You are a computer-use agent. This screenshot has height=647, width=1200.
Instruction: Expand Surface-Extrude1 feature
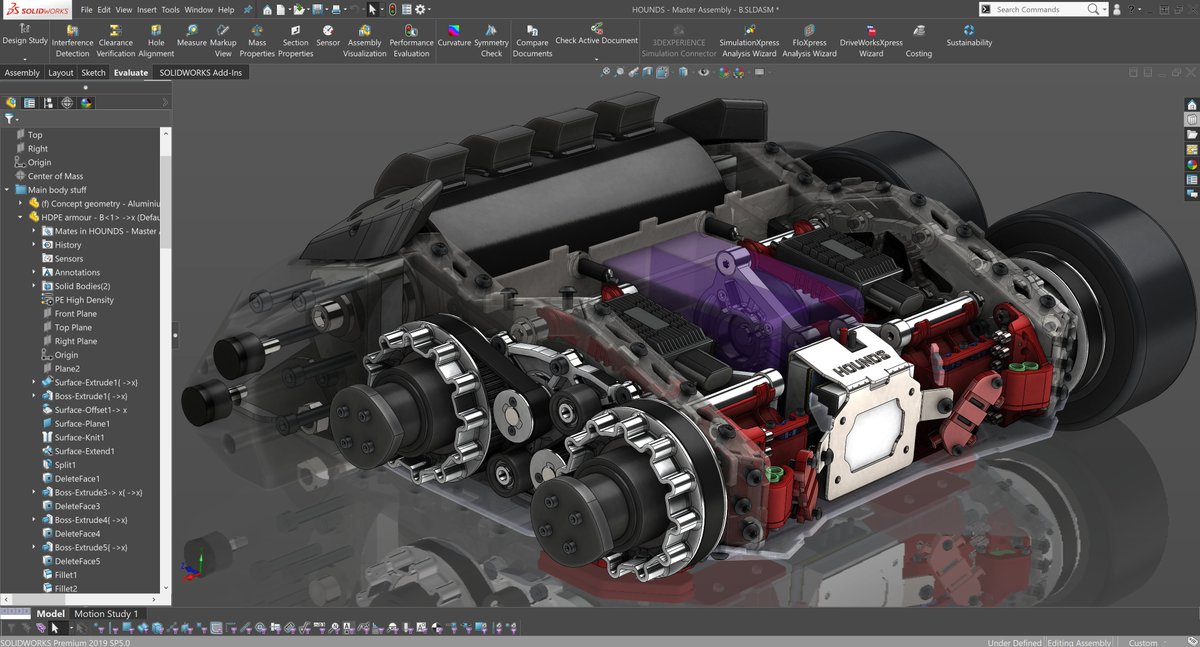point(34,382)
